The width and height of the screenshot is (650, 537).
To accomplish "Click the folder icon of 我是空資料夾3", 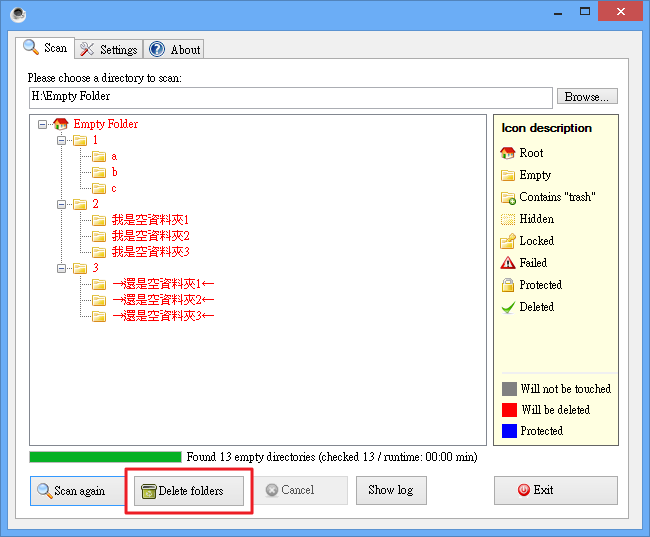I will click(x=99, y=252).
